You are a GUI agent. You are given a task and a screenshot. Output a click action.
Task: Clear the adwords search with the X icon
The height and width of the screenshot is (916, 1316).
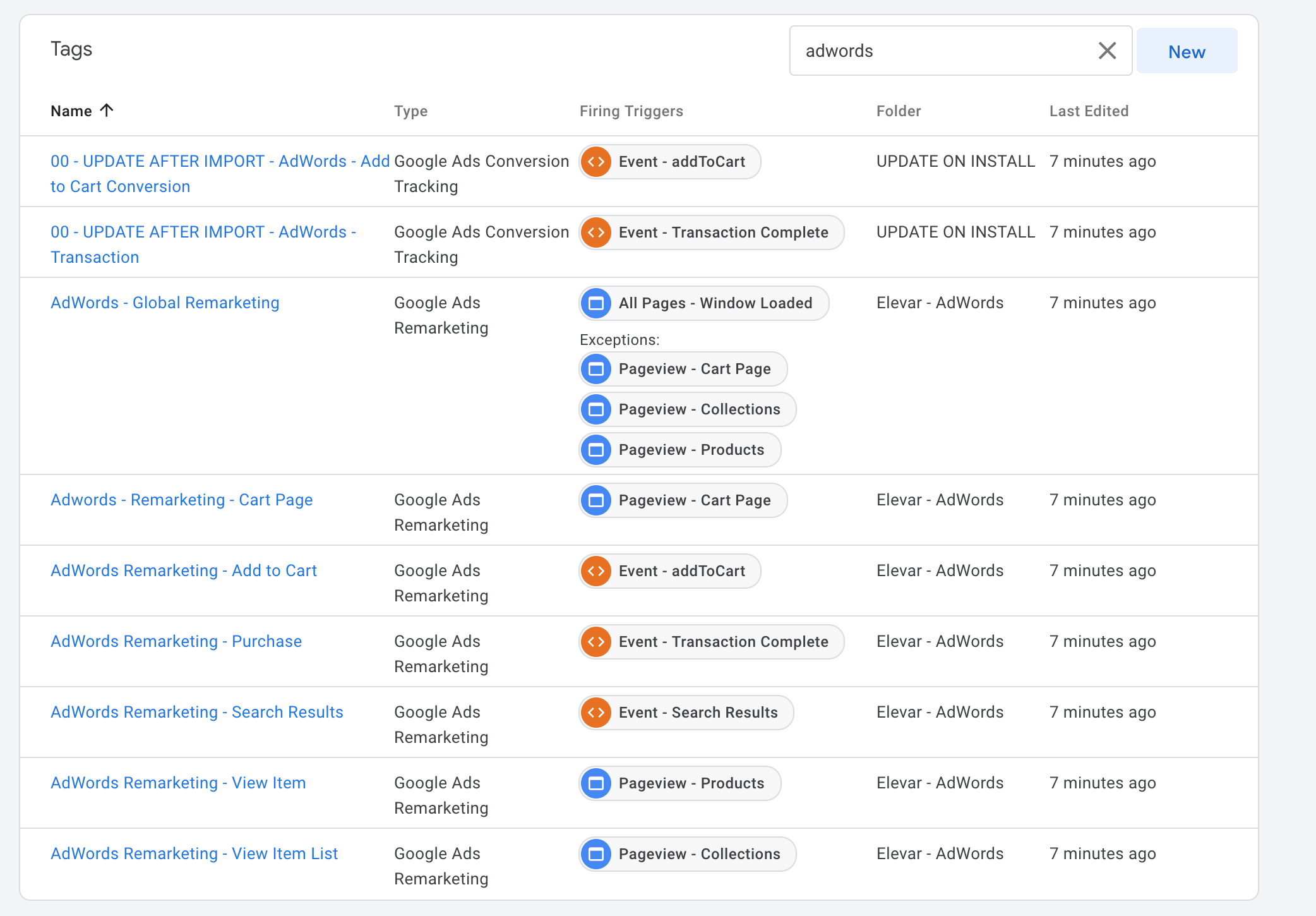[x=1107, y=51]
